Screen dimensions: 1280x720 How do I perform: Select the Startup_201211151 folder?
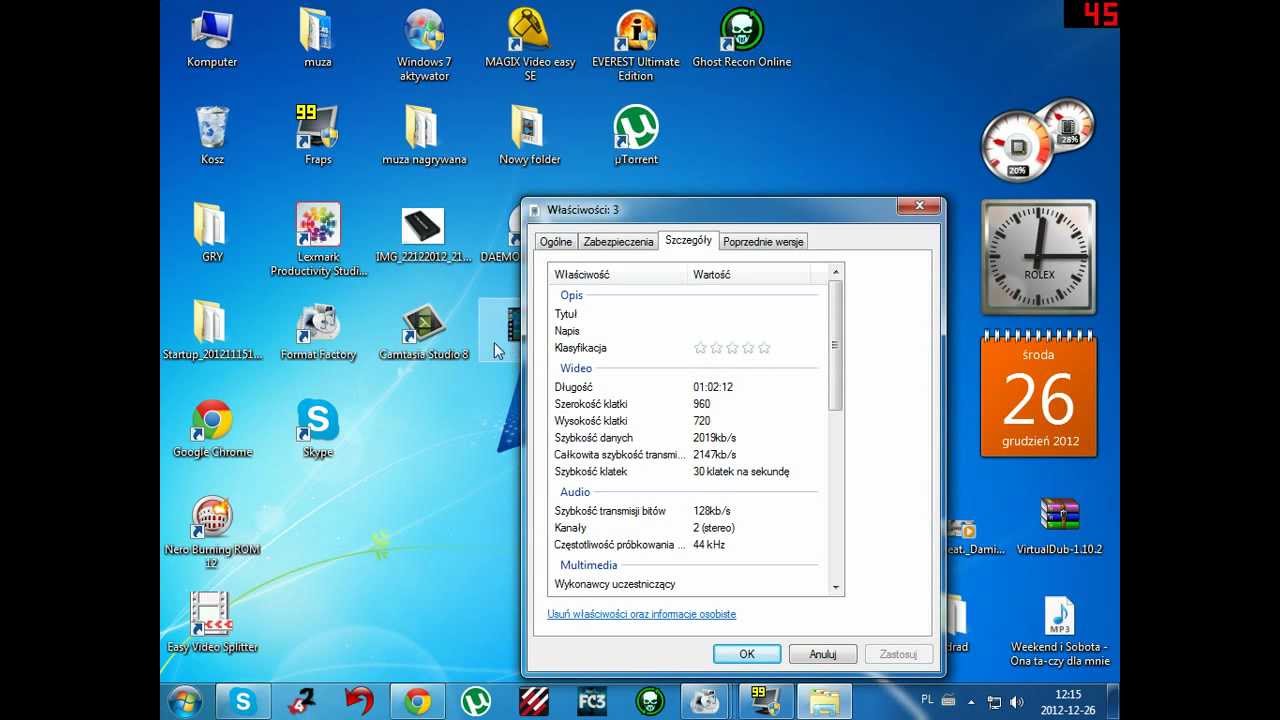[212, 330]
